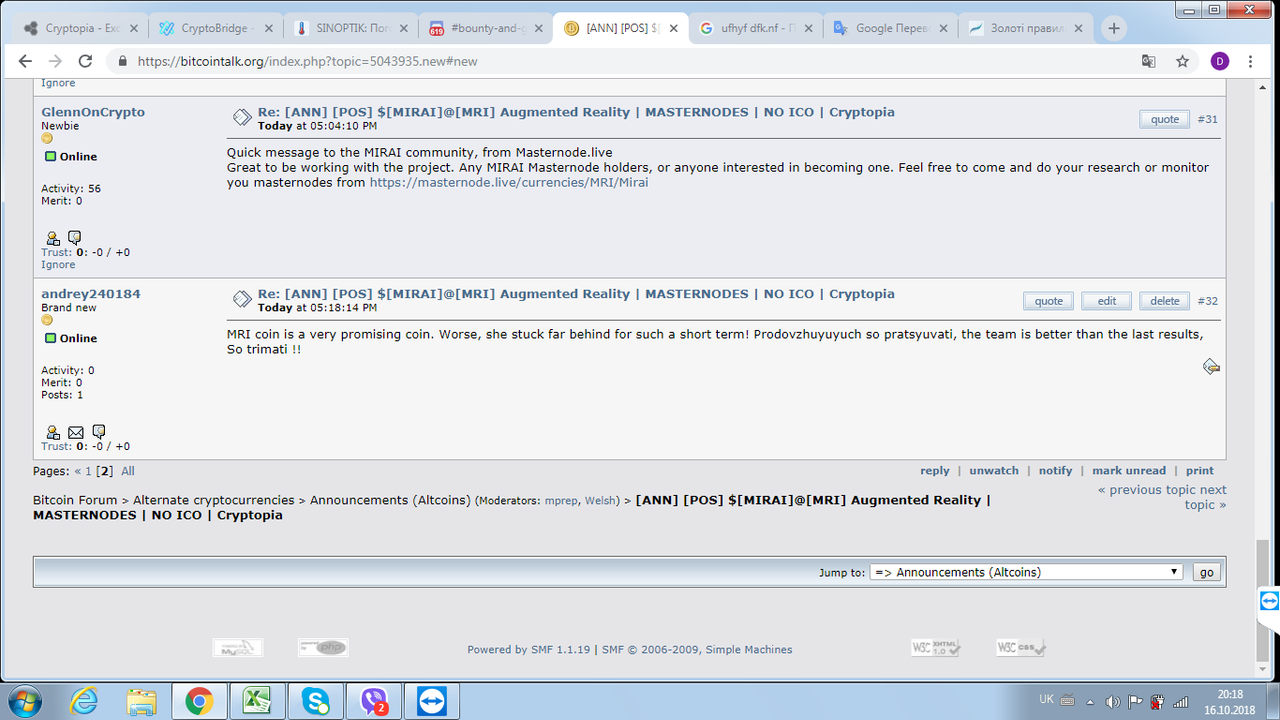Open Chrome profile avatar D
Image resolution: width=1280 pixels, height=720 pixels.
click(x=1219, y=61)
